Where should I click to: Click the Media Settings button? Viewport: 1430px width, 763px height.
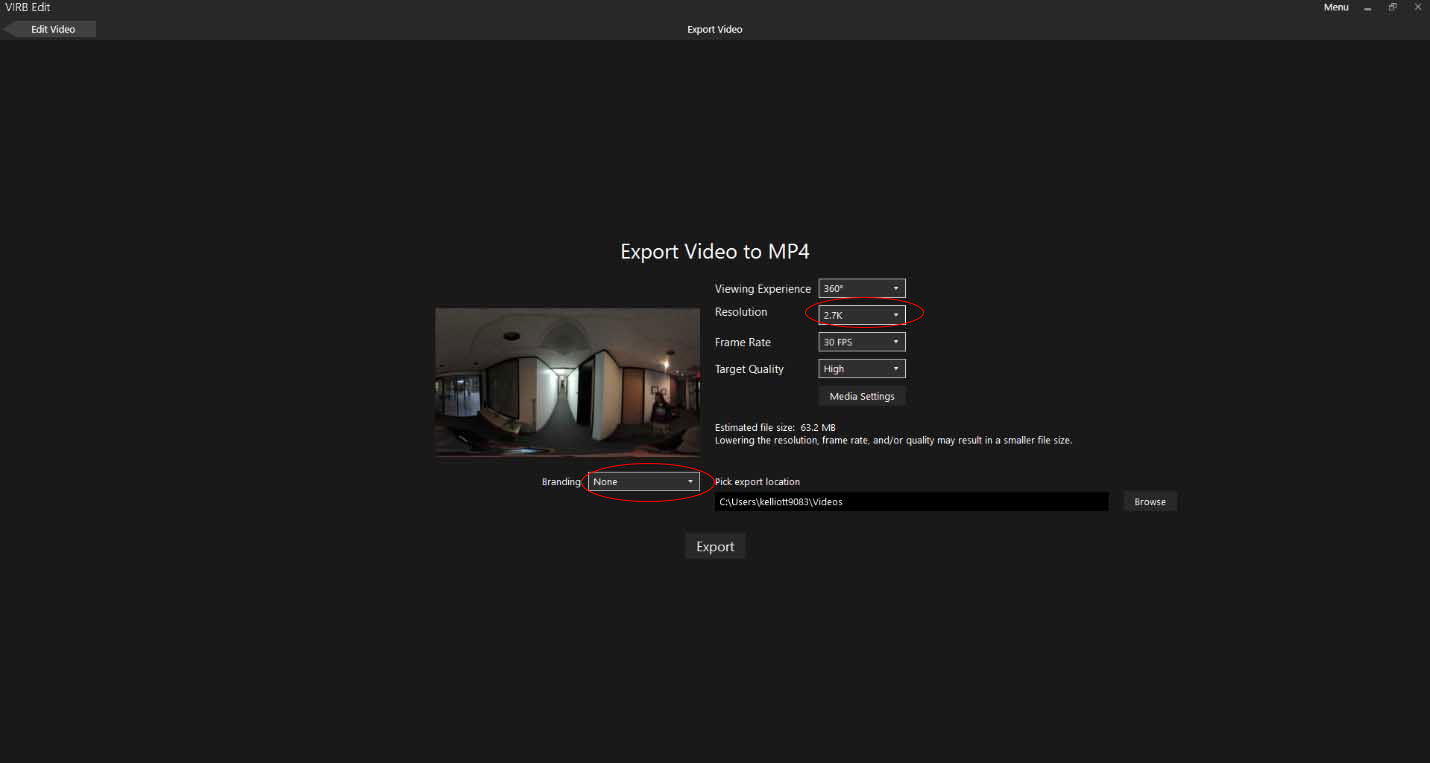coord(862,396)
